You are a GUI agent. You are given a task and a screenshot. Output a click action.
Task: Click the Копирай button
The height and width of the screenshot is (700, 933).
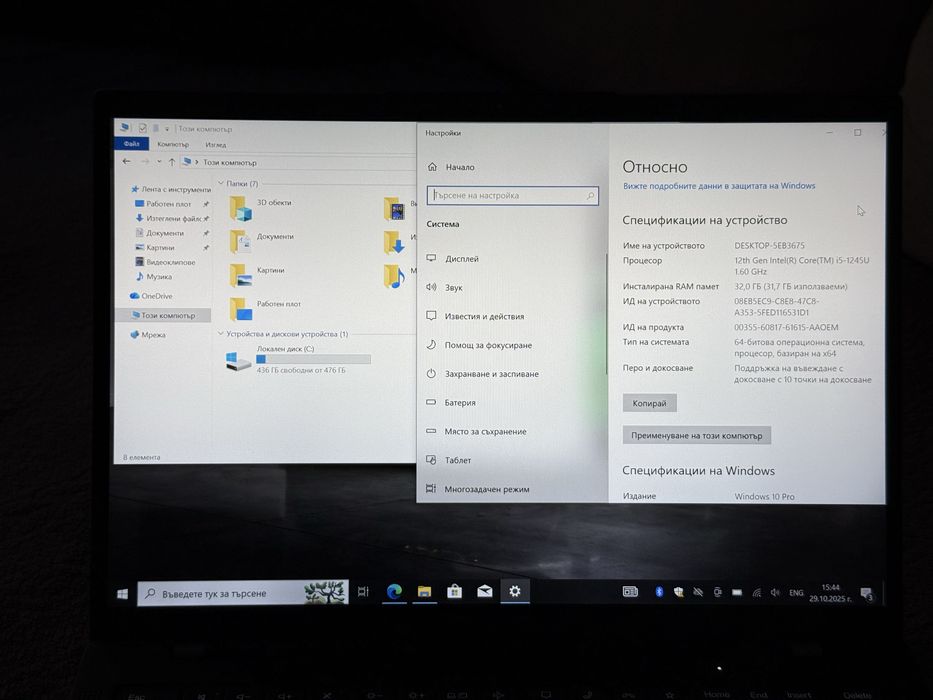click(x=649, y=403)
